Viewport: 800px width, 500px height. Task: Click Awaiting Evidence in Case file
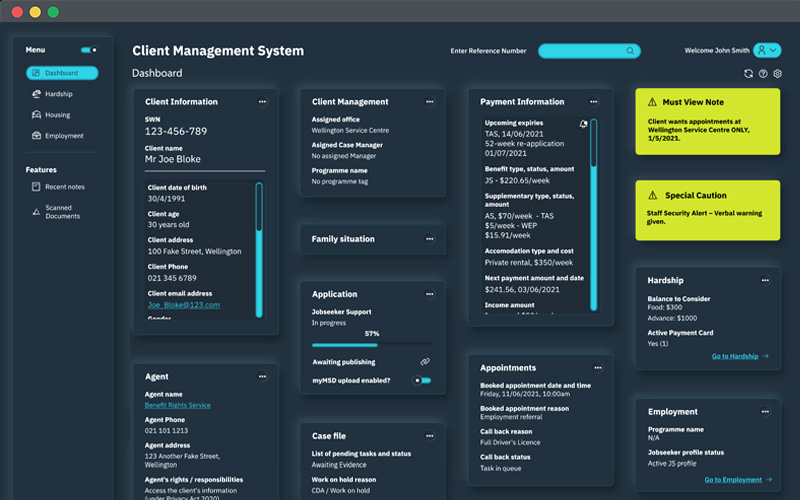(339, 465)
